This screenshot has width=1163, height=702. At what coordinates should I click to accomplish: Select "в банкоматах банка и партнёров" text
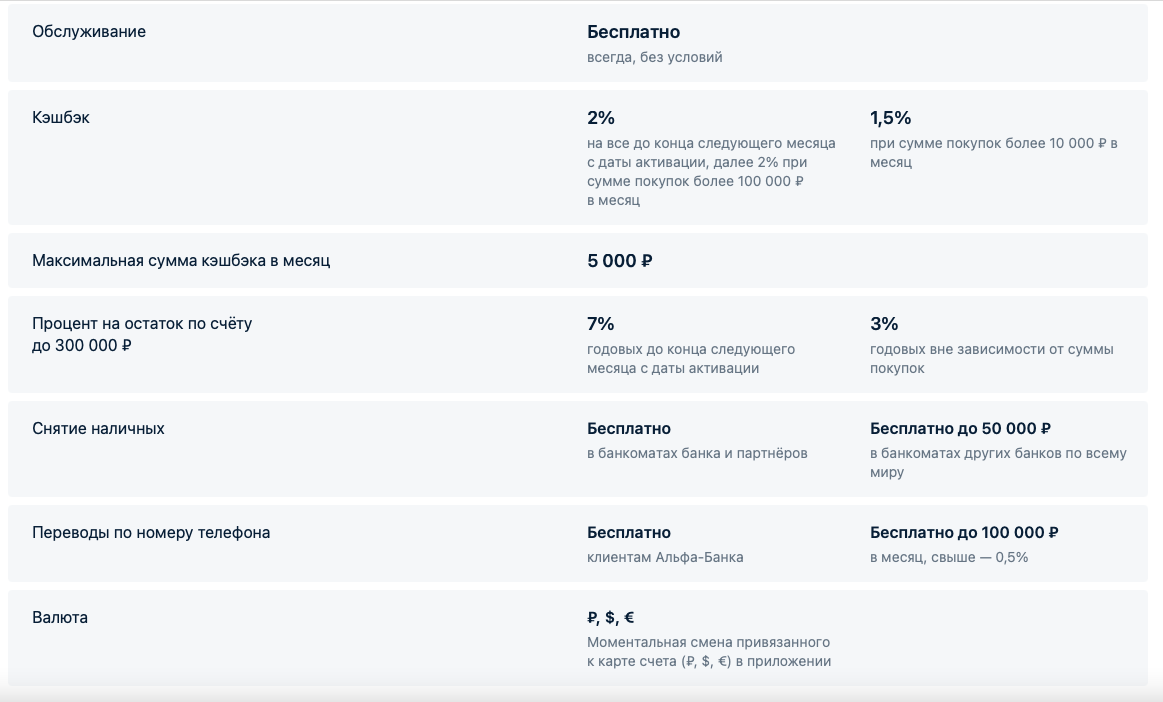[697, 453]
